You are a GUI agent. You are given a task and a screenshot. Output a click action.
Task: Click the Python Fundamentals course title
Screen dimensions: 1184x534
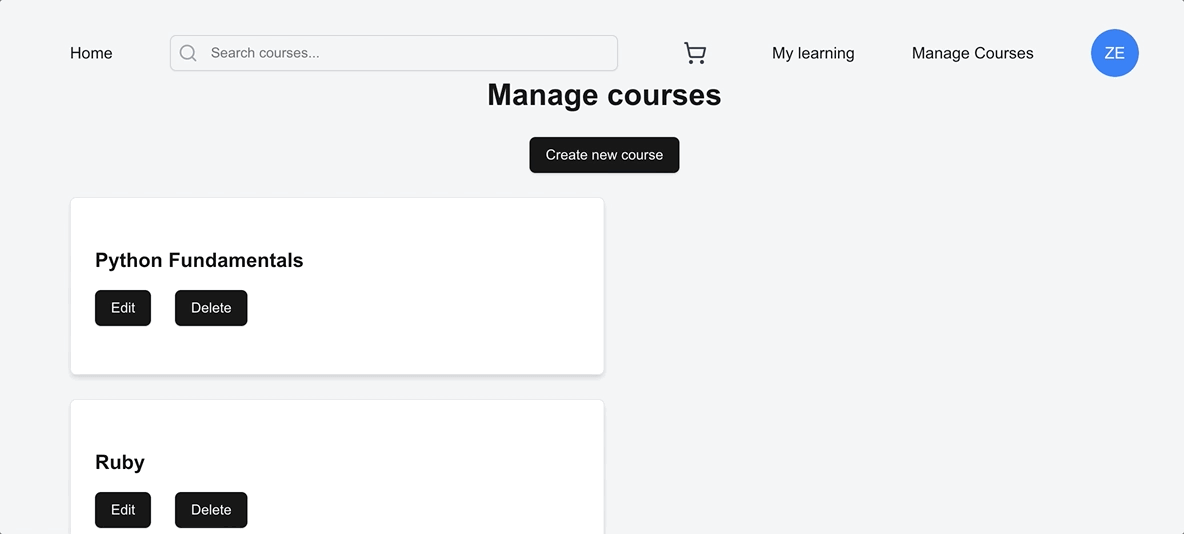pyautogui.click(x=199, y=261)
